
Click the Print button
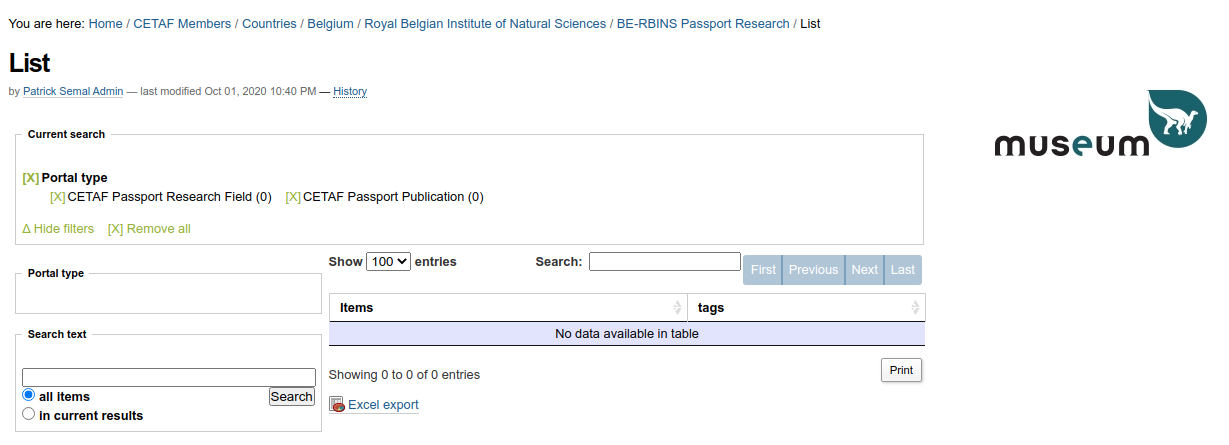(901, 370)
